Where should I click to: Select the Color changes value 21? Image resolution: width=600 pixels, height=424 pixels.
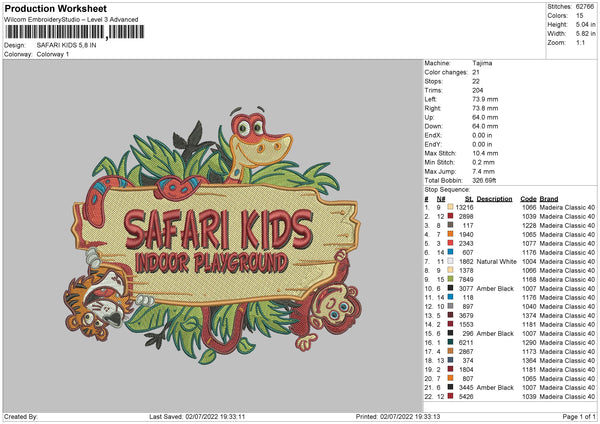[476, 72]
